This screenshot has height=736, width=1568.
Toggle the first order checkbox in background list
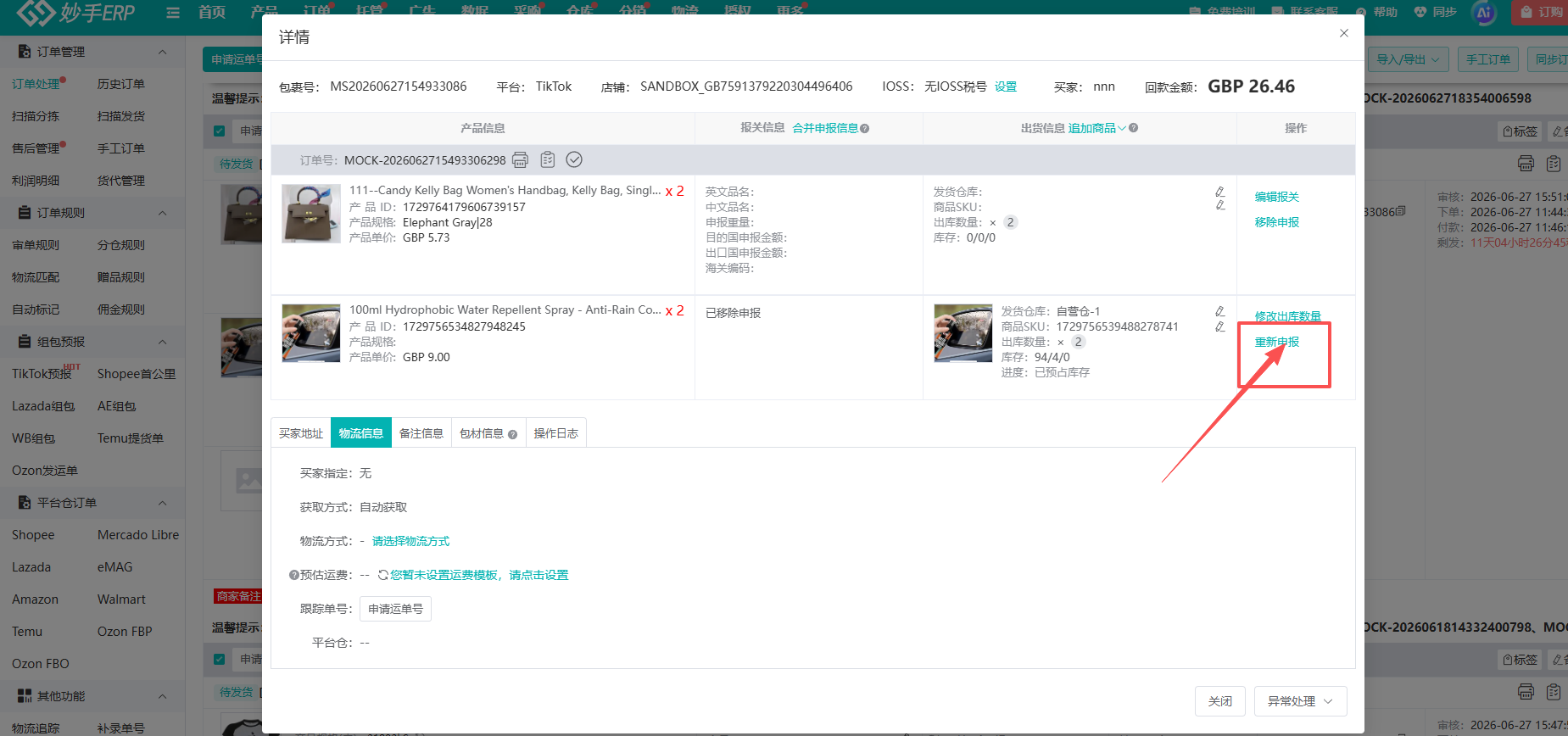tap(219, 131)
